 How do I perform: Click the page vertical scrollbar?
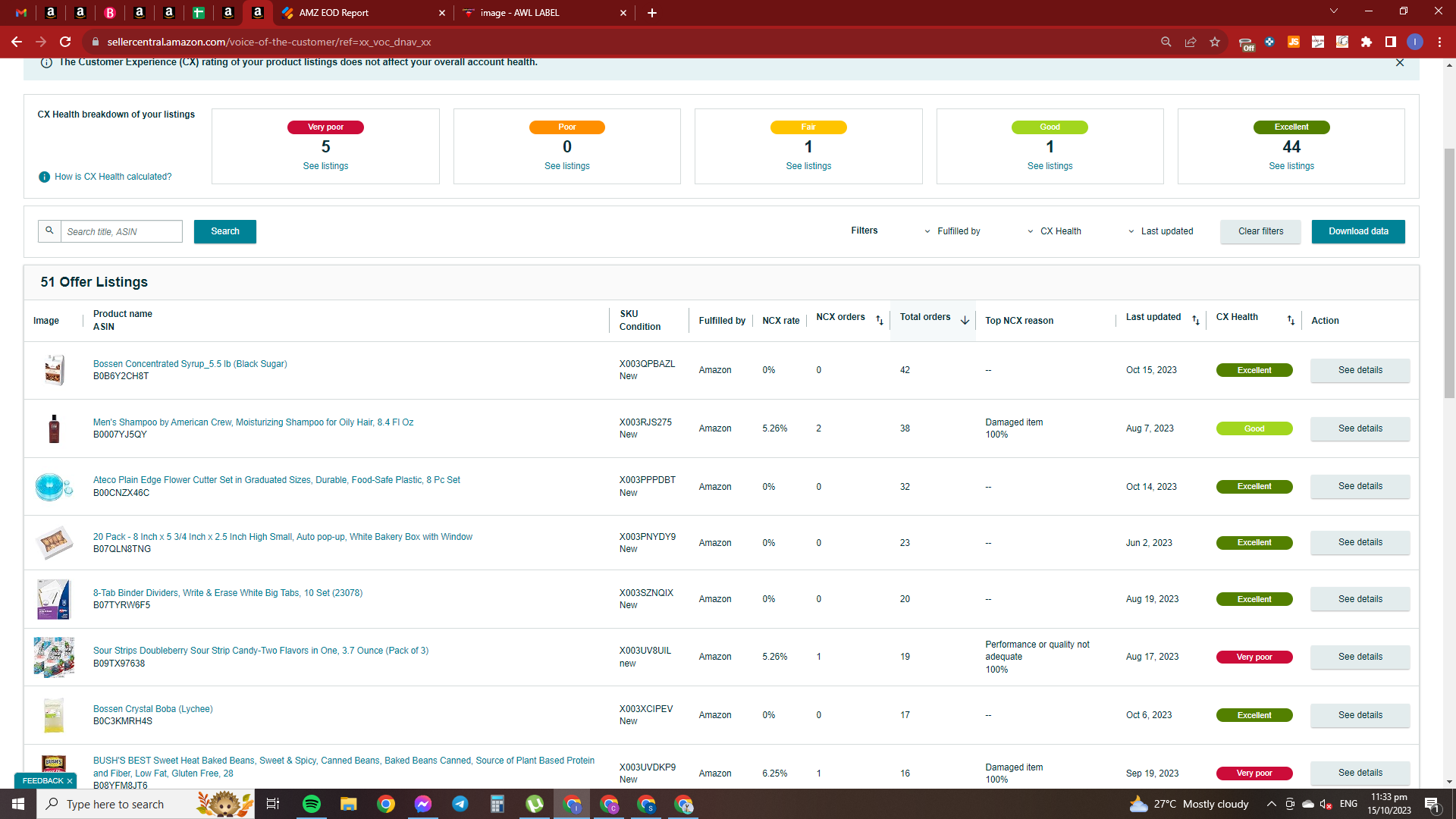(x=1449, y=273)
